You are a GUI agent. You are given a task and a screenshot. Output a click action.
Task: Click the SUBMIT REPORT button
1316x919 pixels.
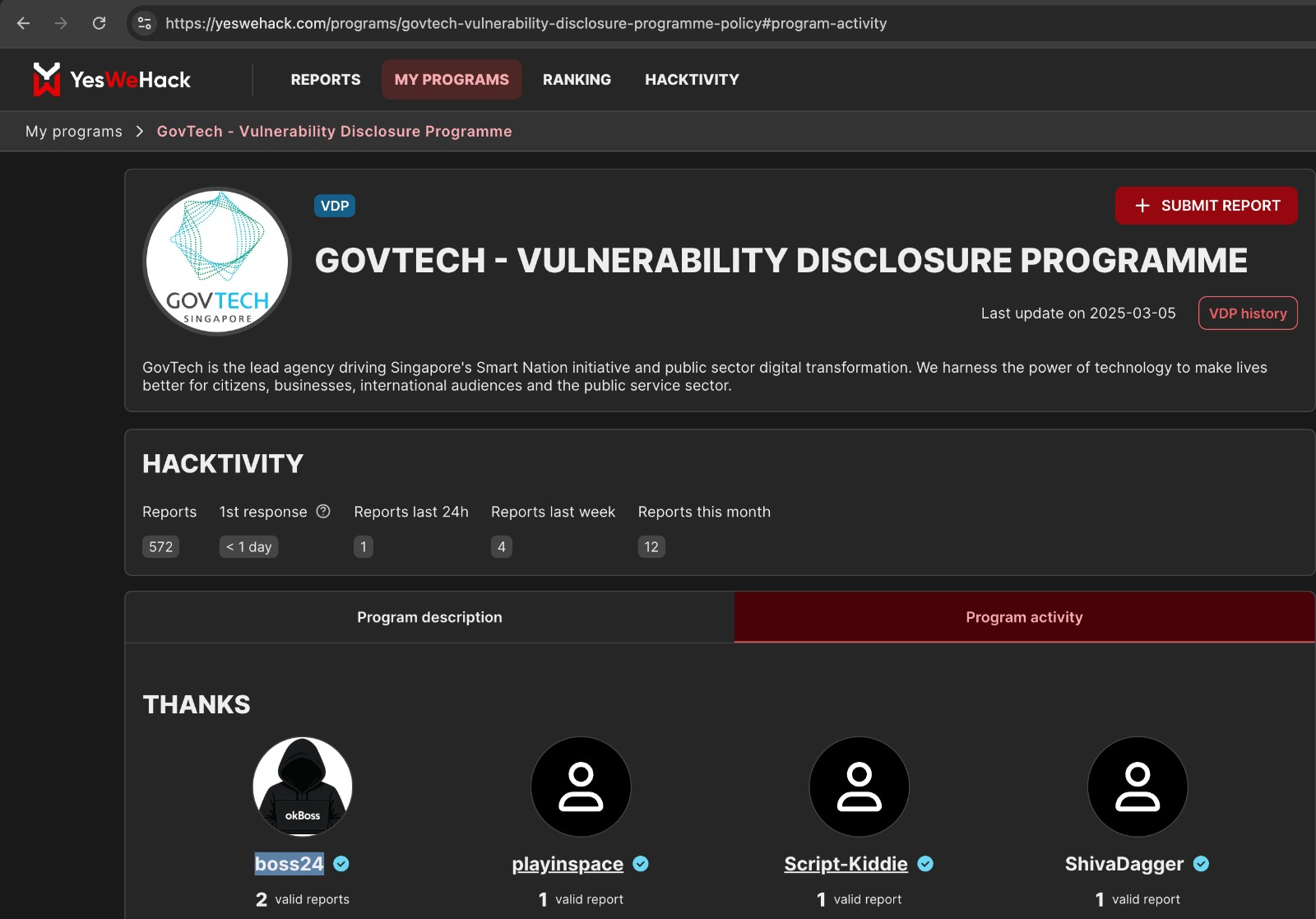[1207, 206]
